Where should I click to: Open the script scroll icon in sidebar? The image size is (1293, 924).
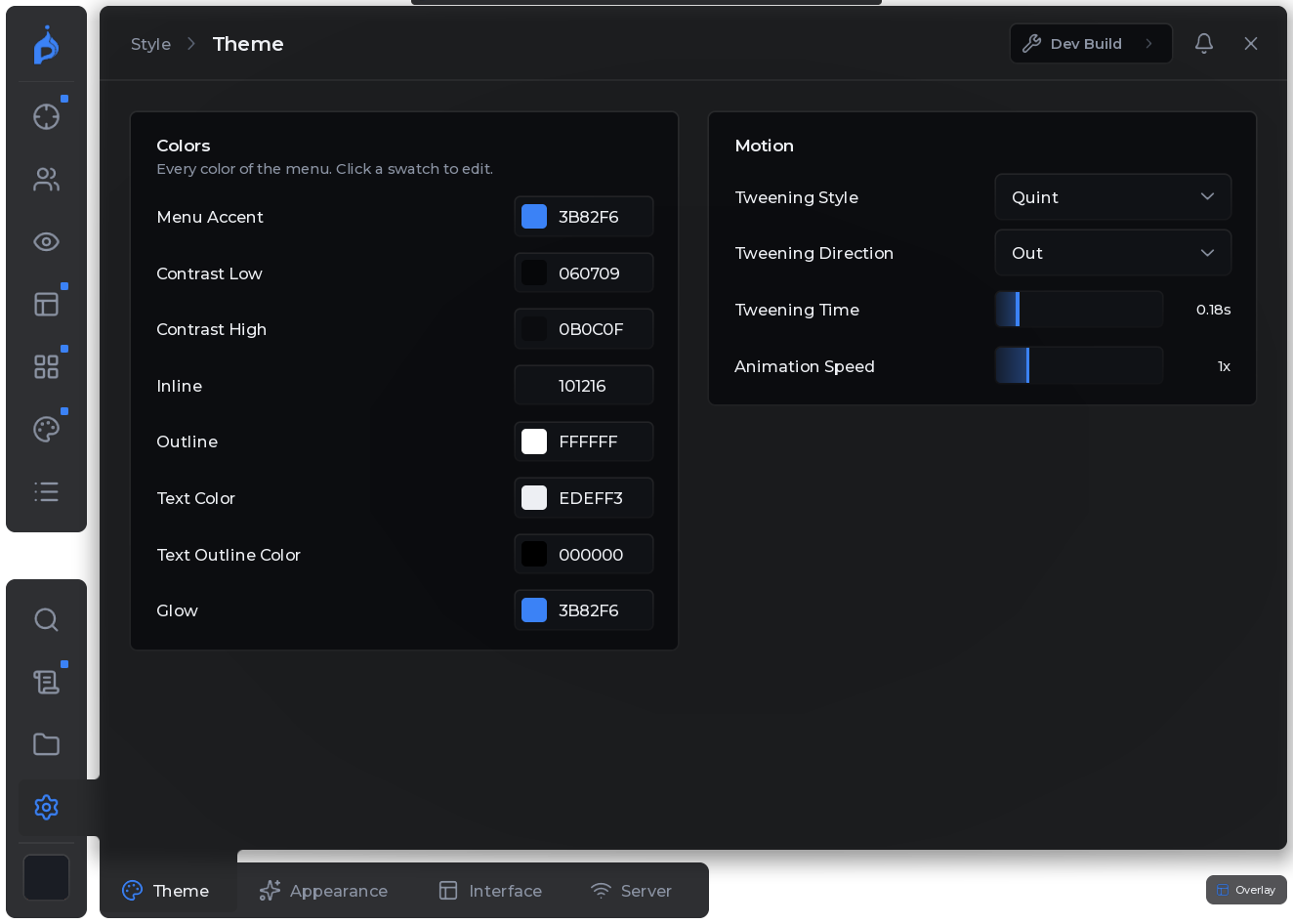pyautogui.click(x=46, y=682)
